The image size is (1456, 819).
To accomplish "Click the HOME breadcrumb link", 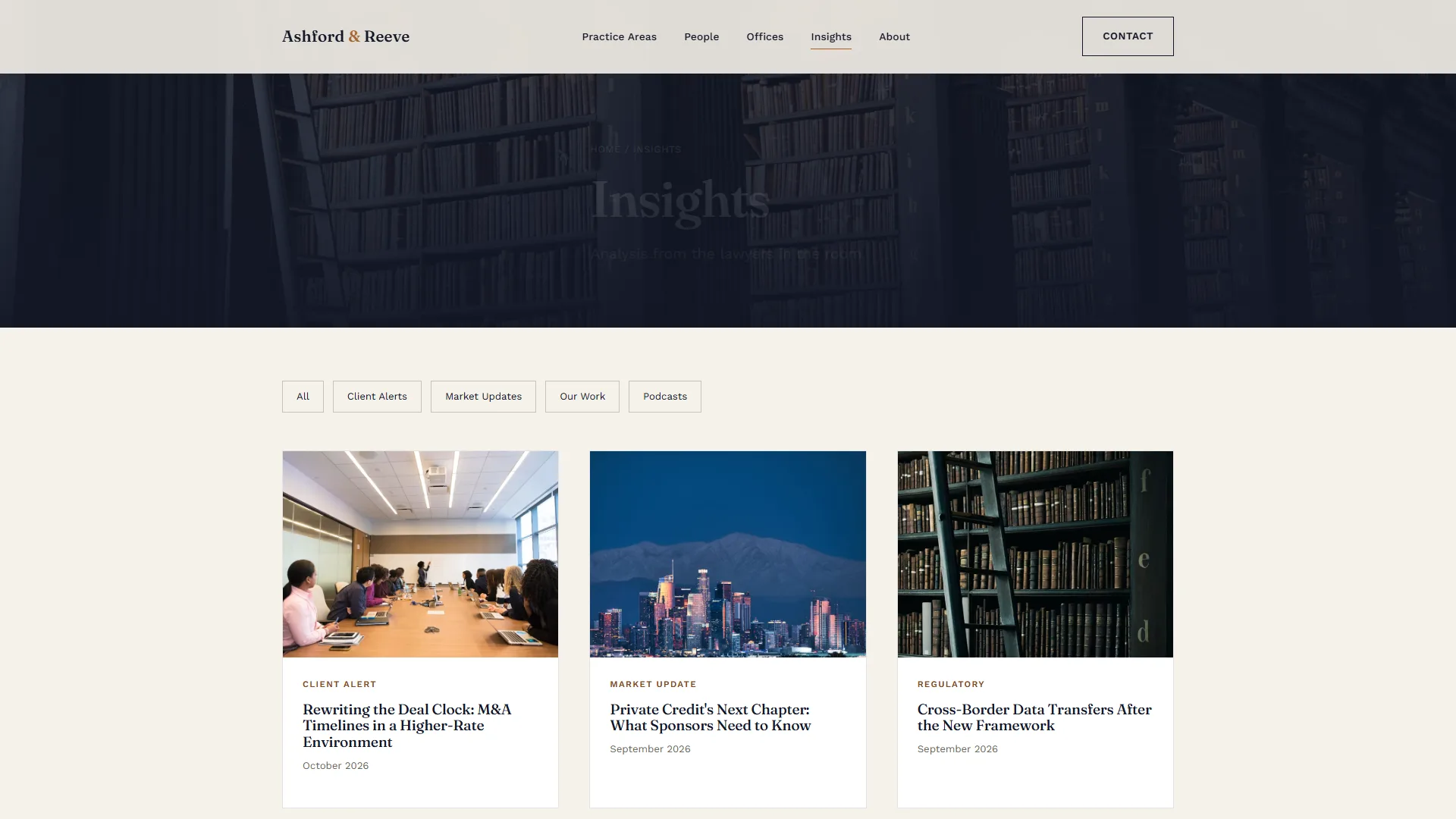I will pos(605,149).
